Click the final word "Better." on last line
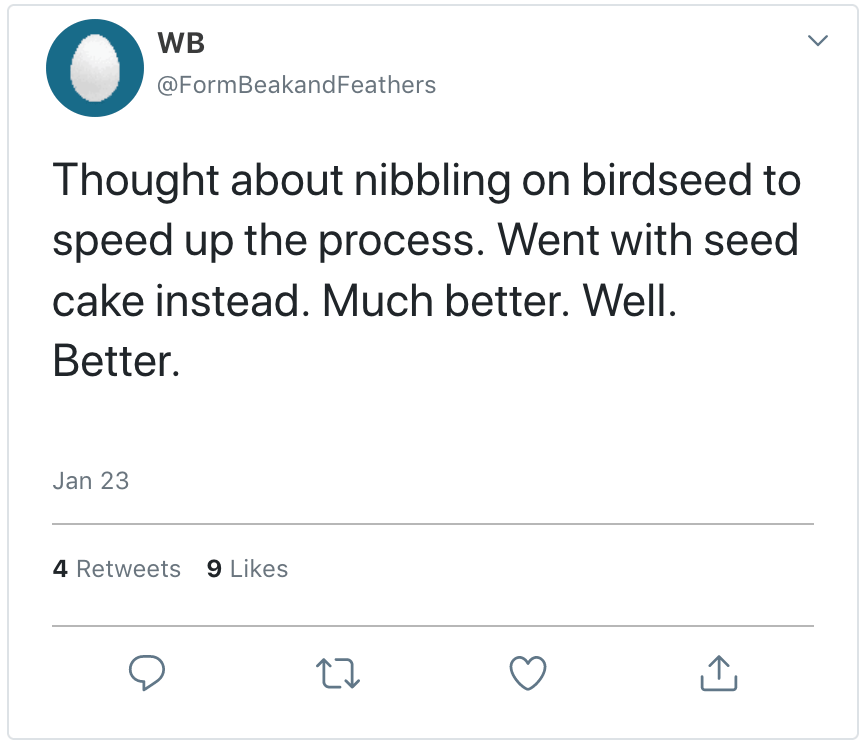Viewport: 866px width, 746px height. click(x=116, y=361)
